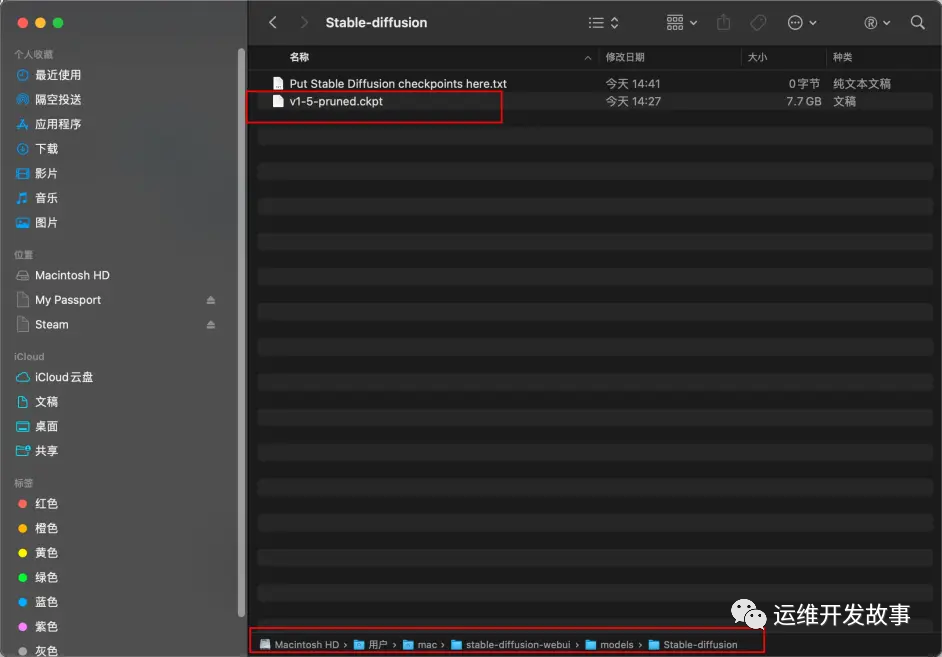Screen dimensions: 942x657
Task: Click the green zoom window button
Action: pyautogui.click(x=58, y=23)
